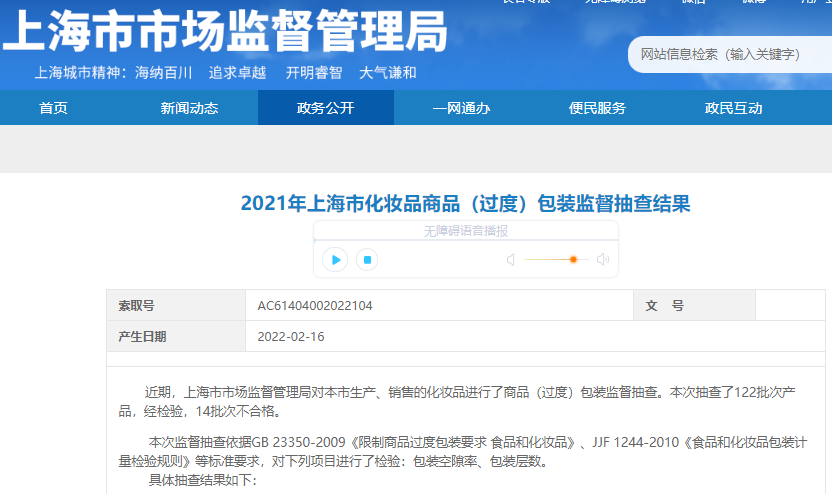This screenshot has width=832, height=494.
Task: Select the date value 2022-02-16
Action: tap(291, 336)
